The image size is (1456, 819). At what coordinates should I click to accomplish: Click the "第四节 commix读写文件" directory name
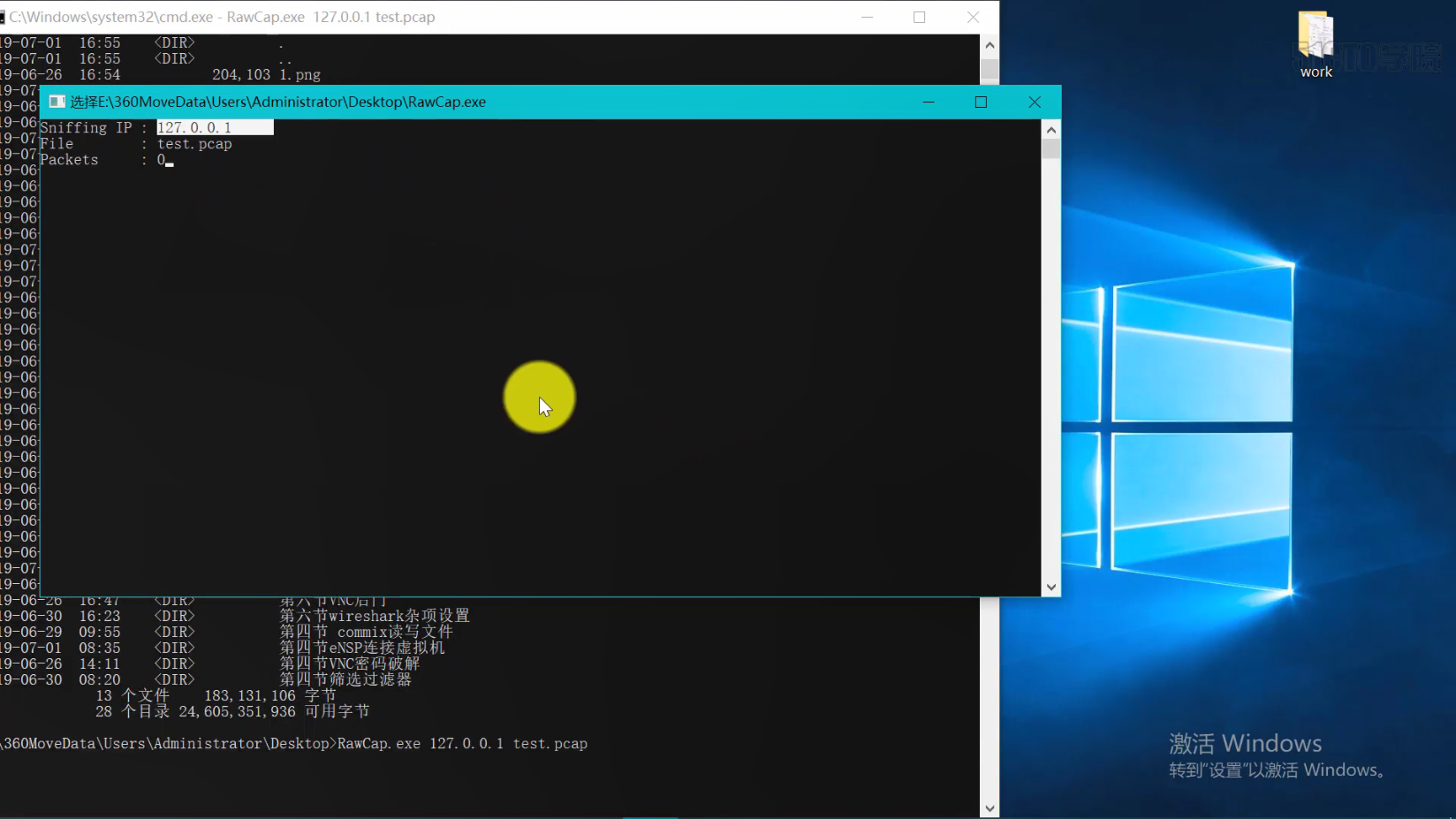(367, 632)
